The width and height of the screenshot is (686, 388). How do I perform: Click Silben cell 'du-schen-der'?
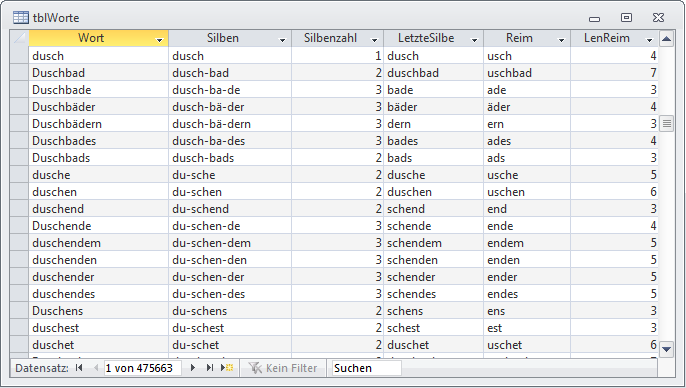[230, 277]
